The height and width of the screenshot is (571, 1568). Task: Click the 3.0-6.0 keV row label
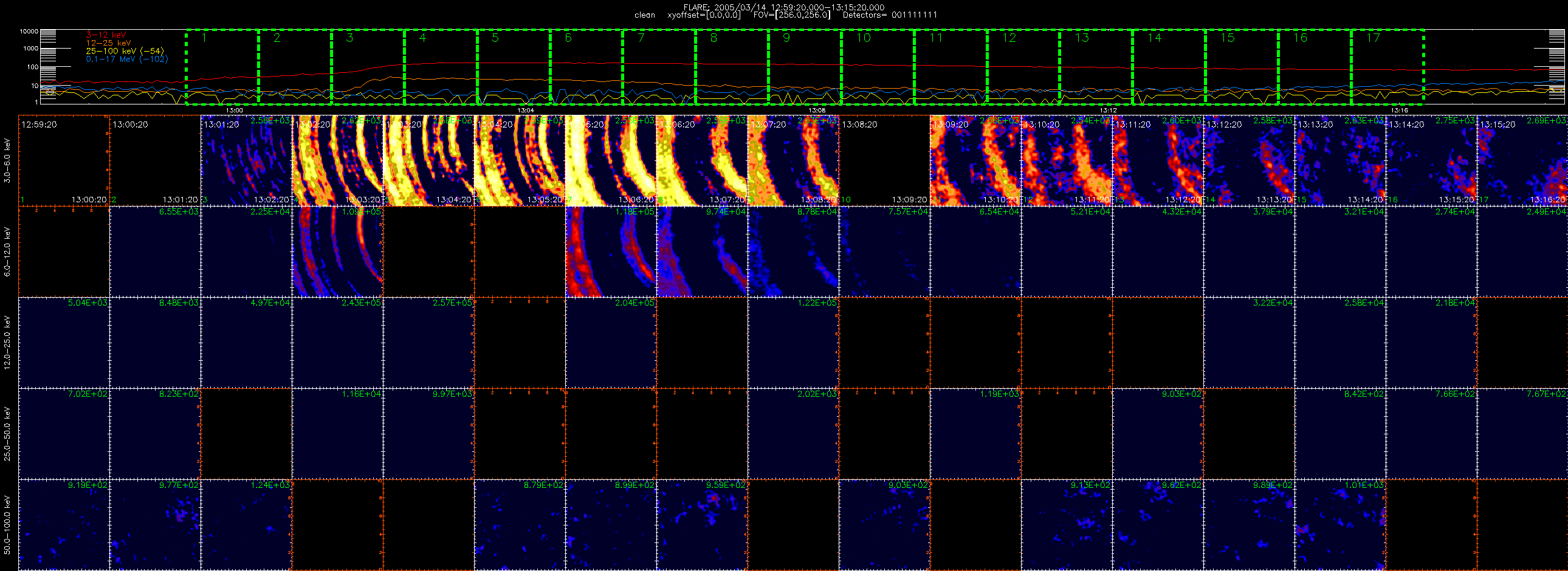(x=7, y=160)
